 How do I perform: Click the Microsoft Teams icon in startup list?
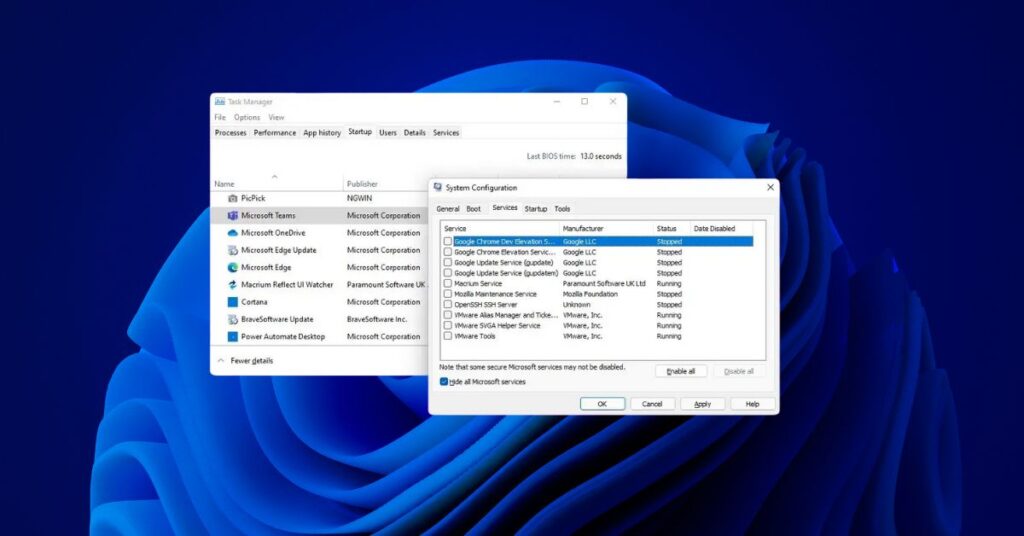(232, 215)
